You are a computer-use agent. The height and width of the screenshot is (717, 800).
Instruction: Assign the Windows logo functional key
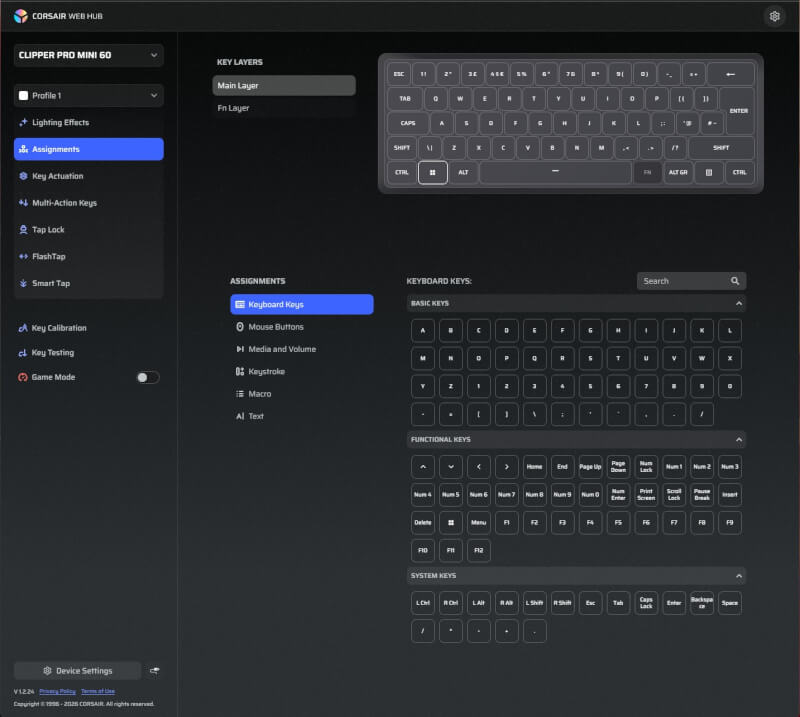(x=451, y=523)
